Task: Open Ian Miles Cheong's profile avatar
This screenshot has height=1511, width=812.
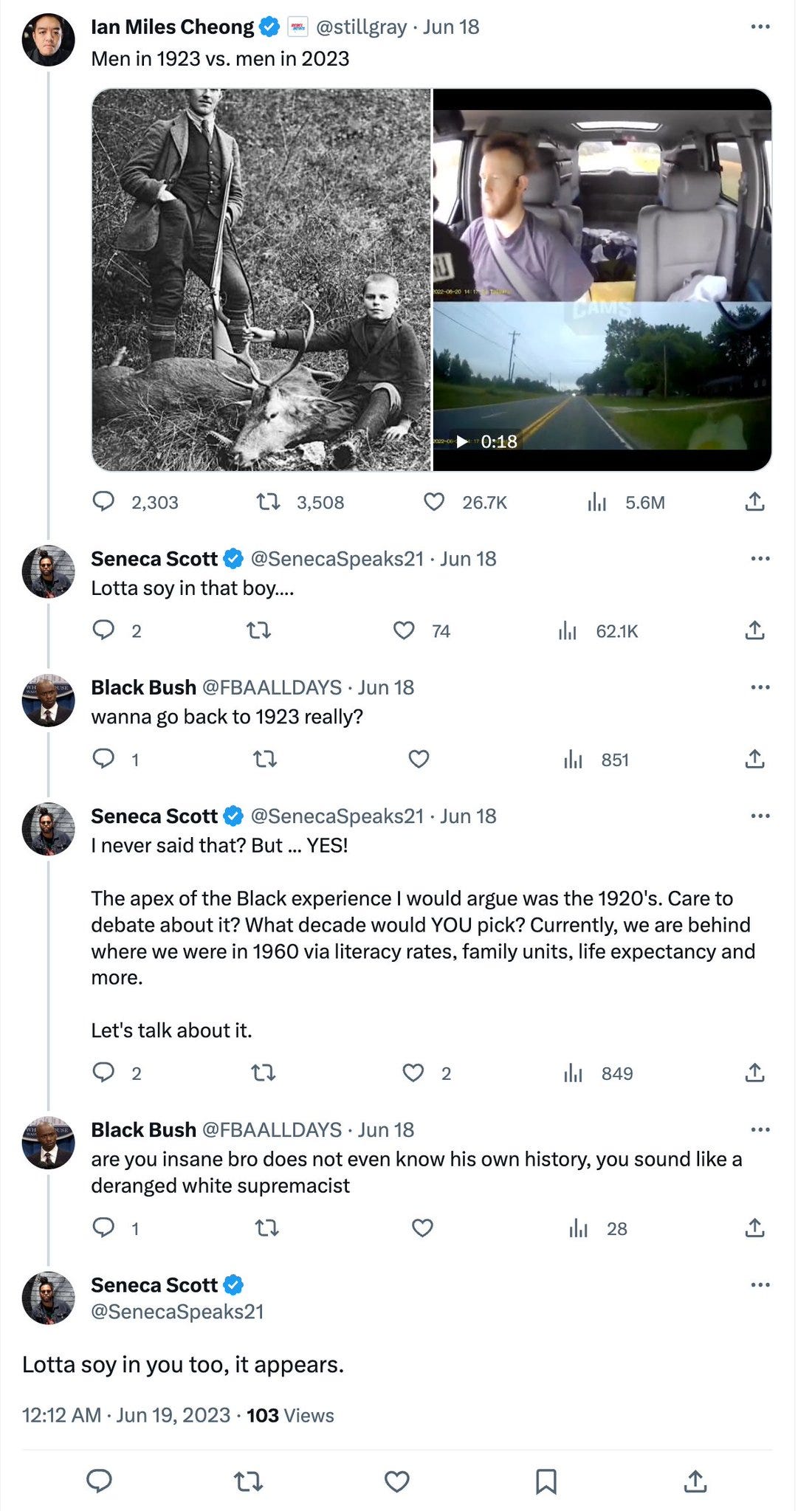Action: [x=48, y=39]
